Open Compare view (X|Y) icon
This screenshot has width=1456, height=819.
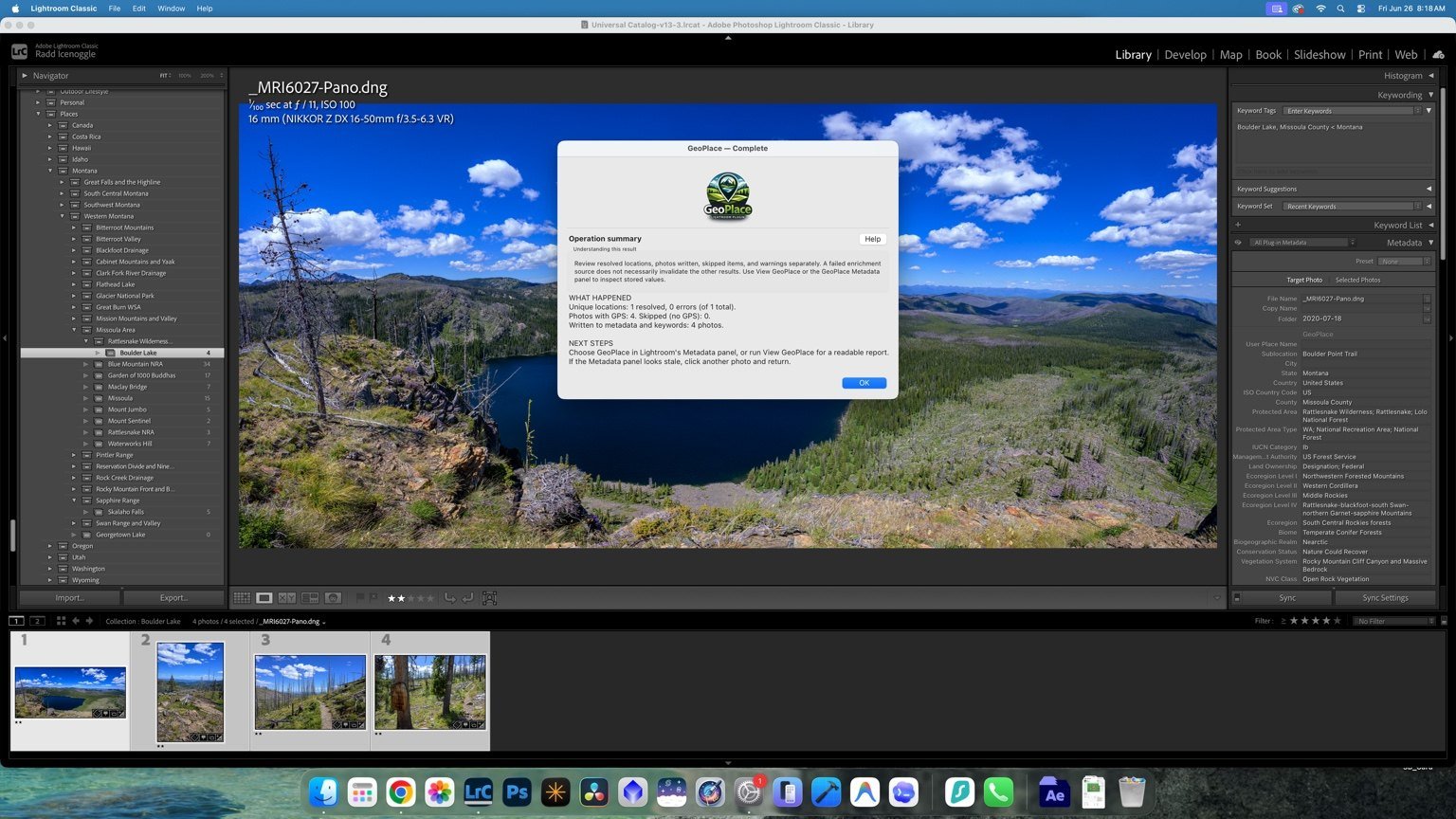click(x=286, y=598)
